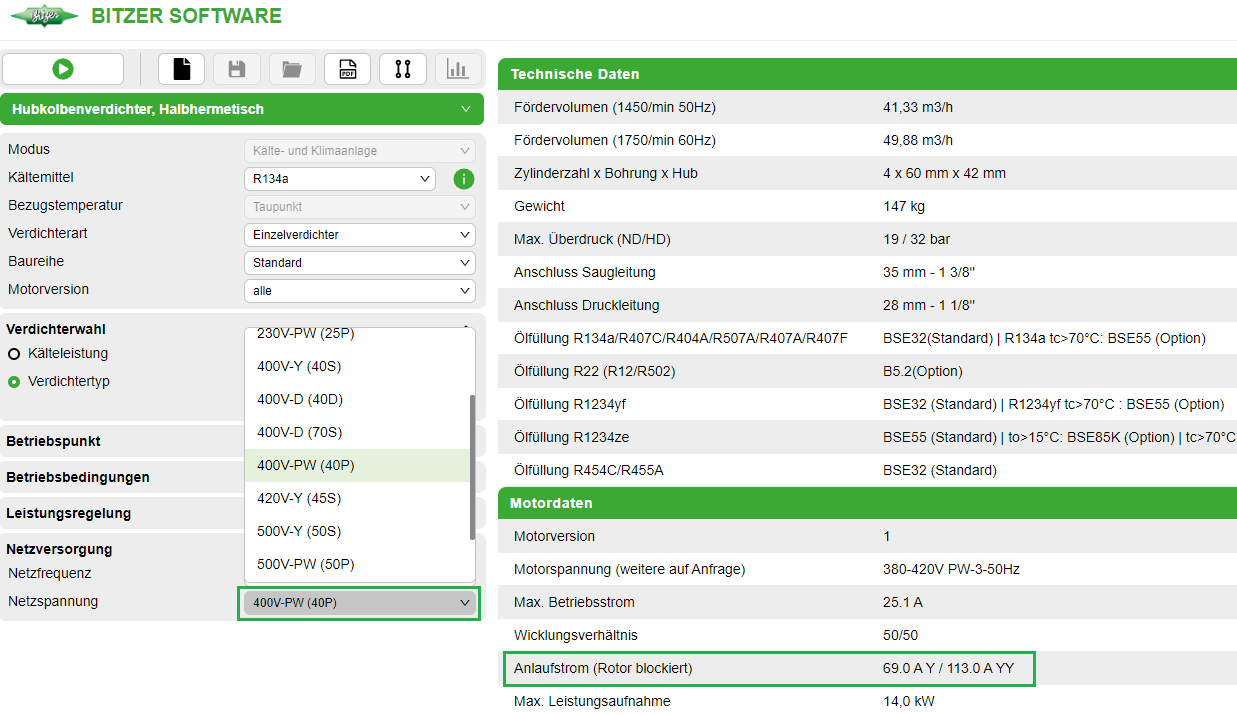Pick 500V-PW (50P) voltage option

tap(306, 564)
